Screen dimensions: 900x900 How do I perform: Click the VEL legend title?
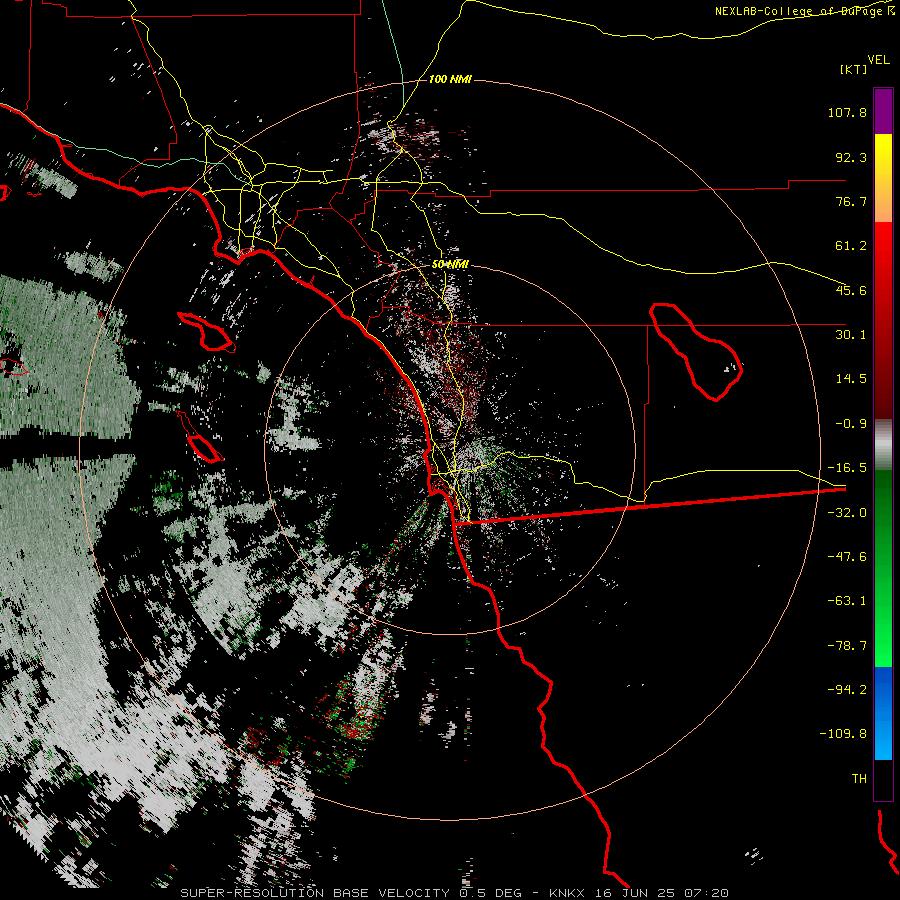878,60
